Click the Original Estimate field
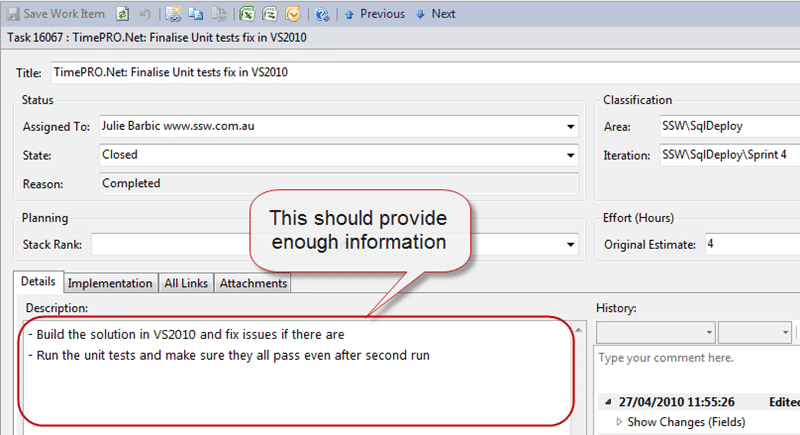800x435 pixels. 753,244
